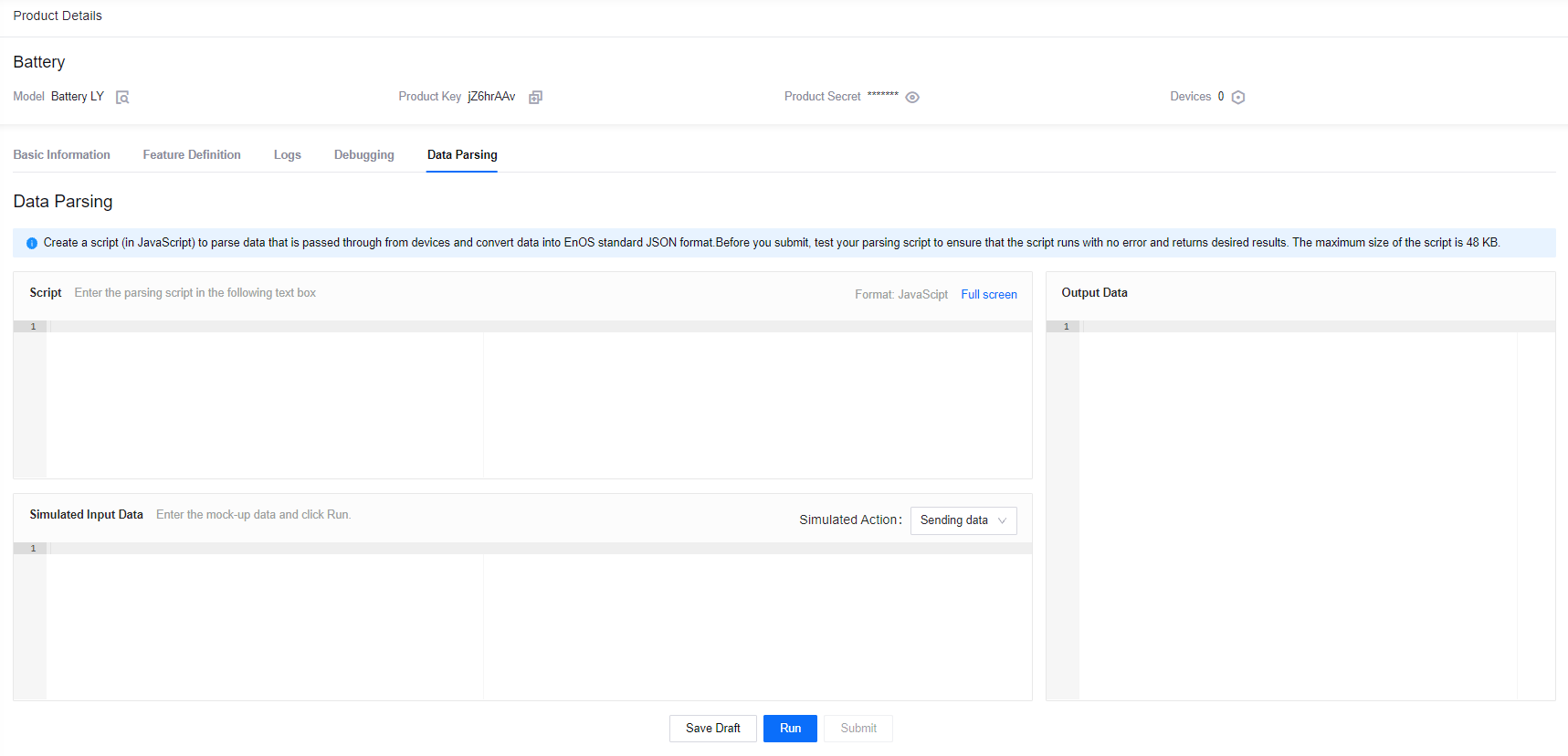Run the parsing script
Image resolution: width=1568 pixels, height=756 pixels.
790,728
